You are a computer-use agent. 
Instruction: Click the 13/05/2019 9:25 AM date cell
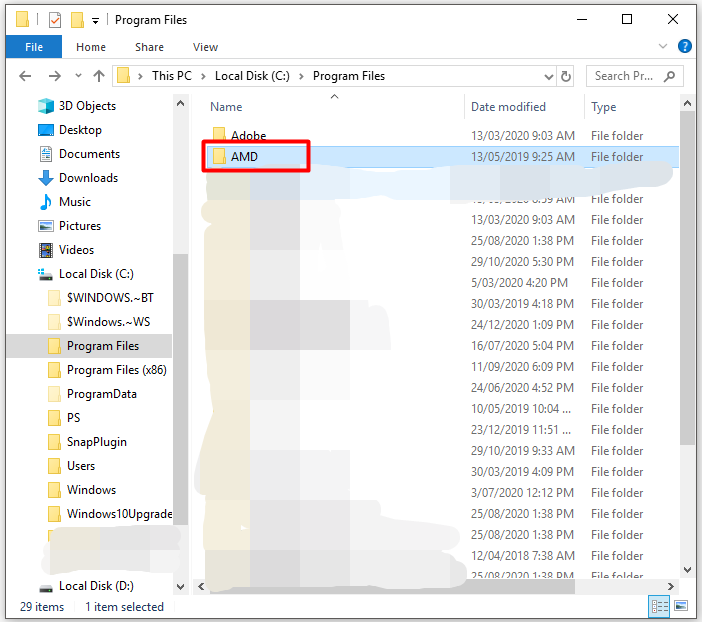[x=522, y=157]
